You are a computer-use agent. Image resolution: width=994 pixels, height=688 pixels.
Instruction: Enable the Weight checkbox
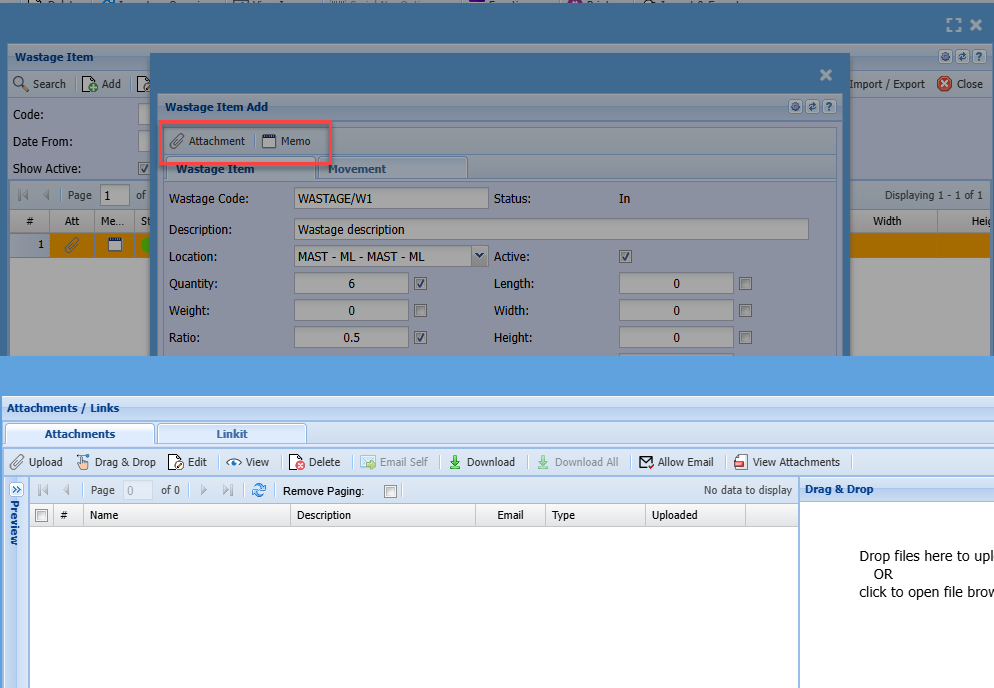(421, 311)
